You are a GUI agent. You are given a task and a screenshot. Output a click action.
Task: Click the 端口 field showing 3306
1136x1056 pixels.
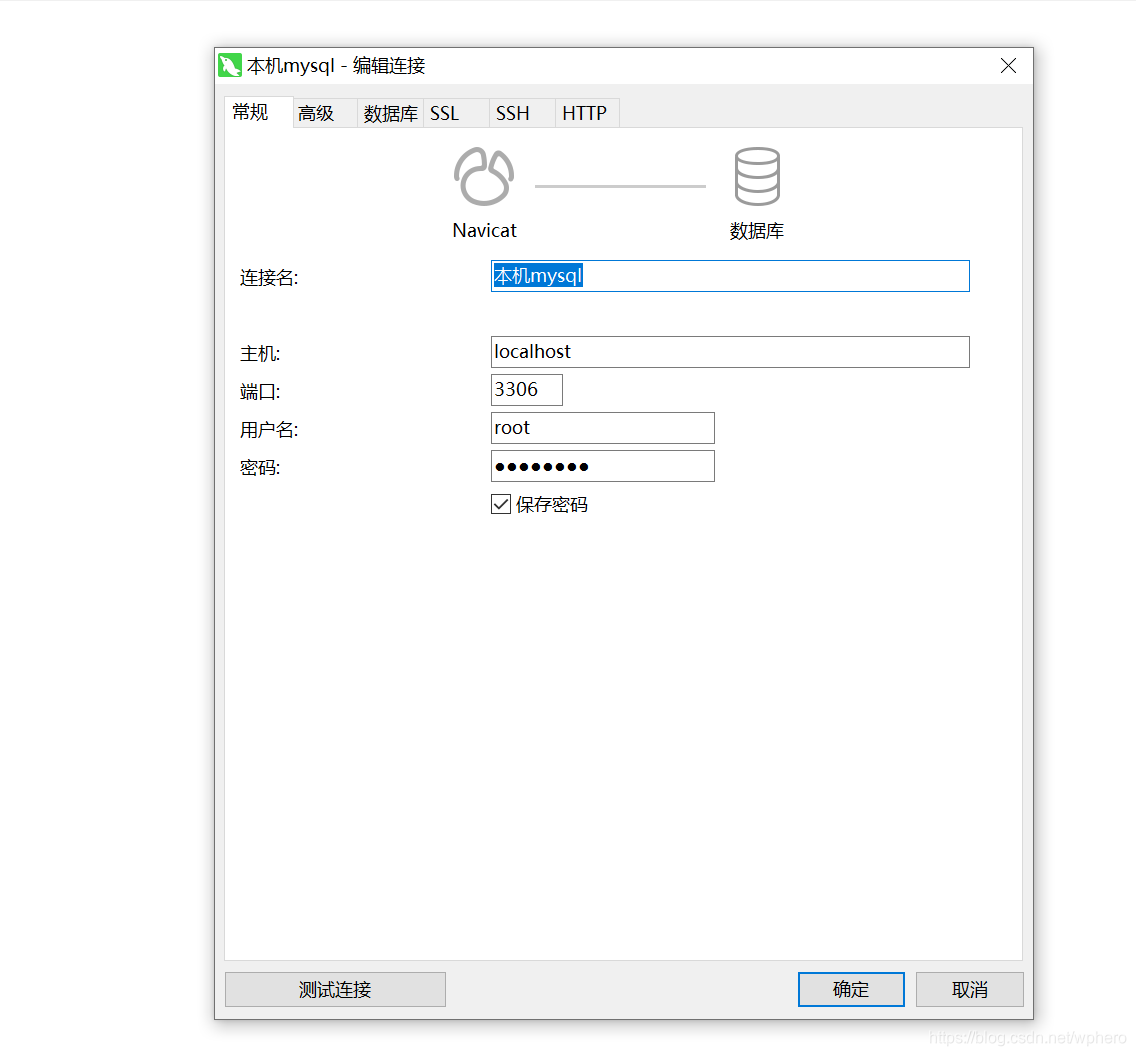[x=527, y=390]
